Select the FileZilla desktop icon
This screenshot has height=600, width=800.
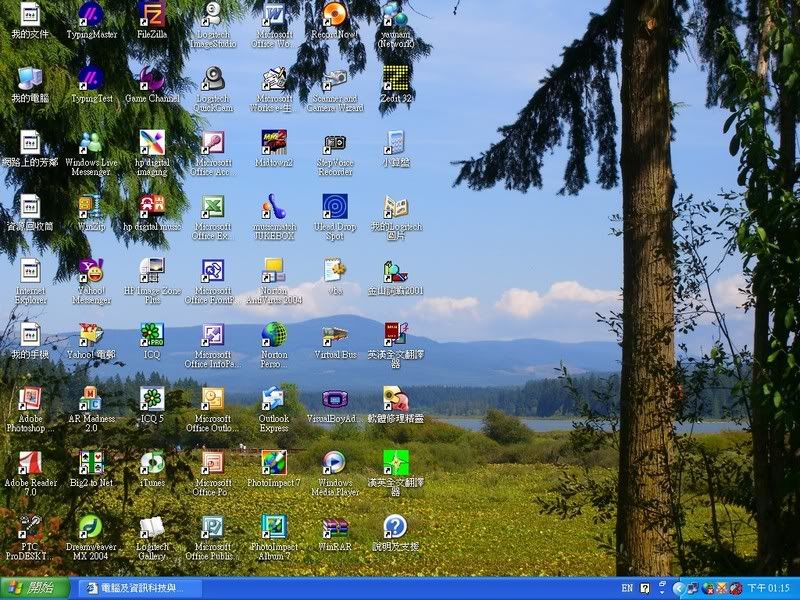pos(152,14)
